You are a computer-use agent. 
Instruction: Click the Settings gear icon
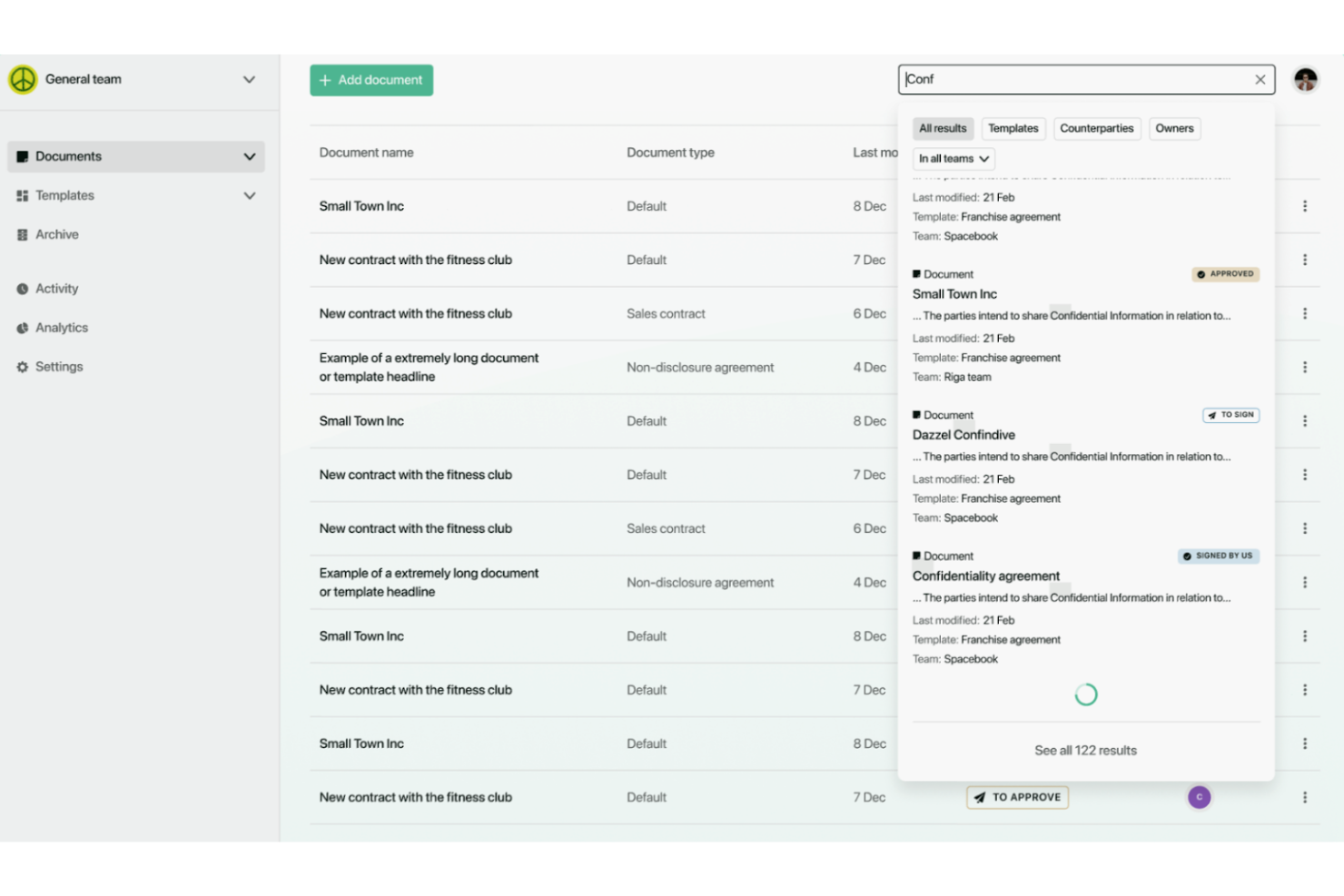(22, 367)
